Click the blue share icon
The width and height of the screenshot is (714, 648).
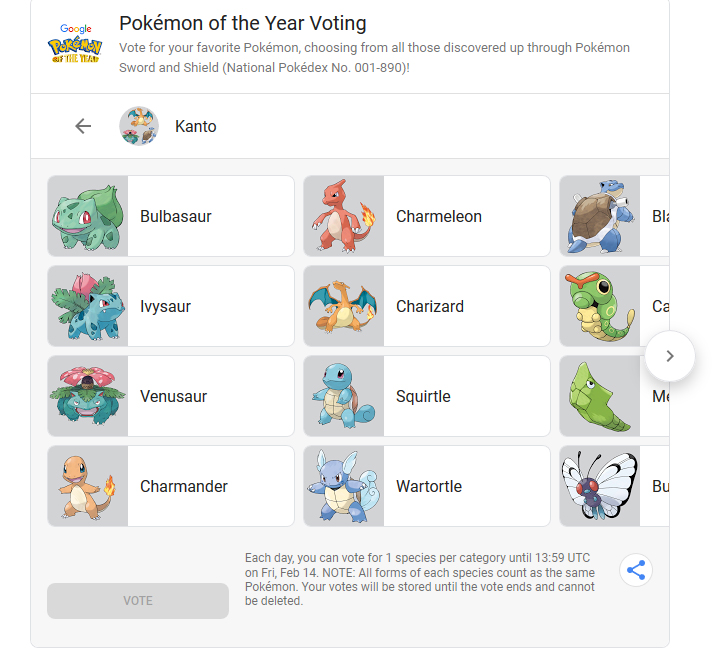[636, 570]
